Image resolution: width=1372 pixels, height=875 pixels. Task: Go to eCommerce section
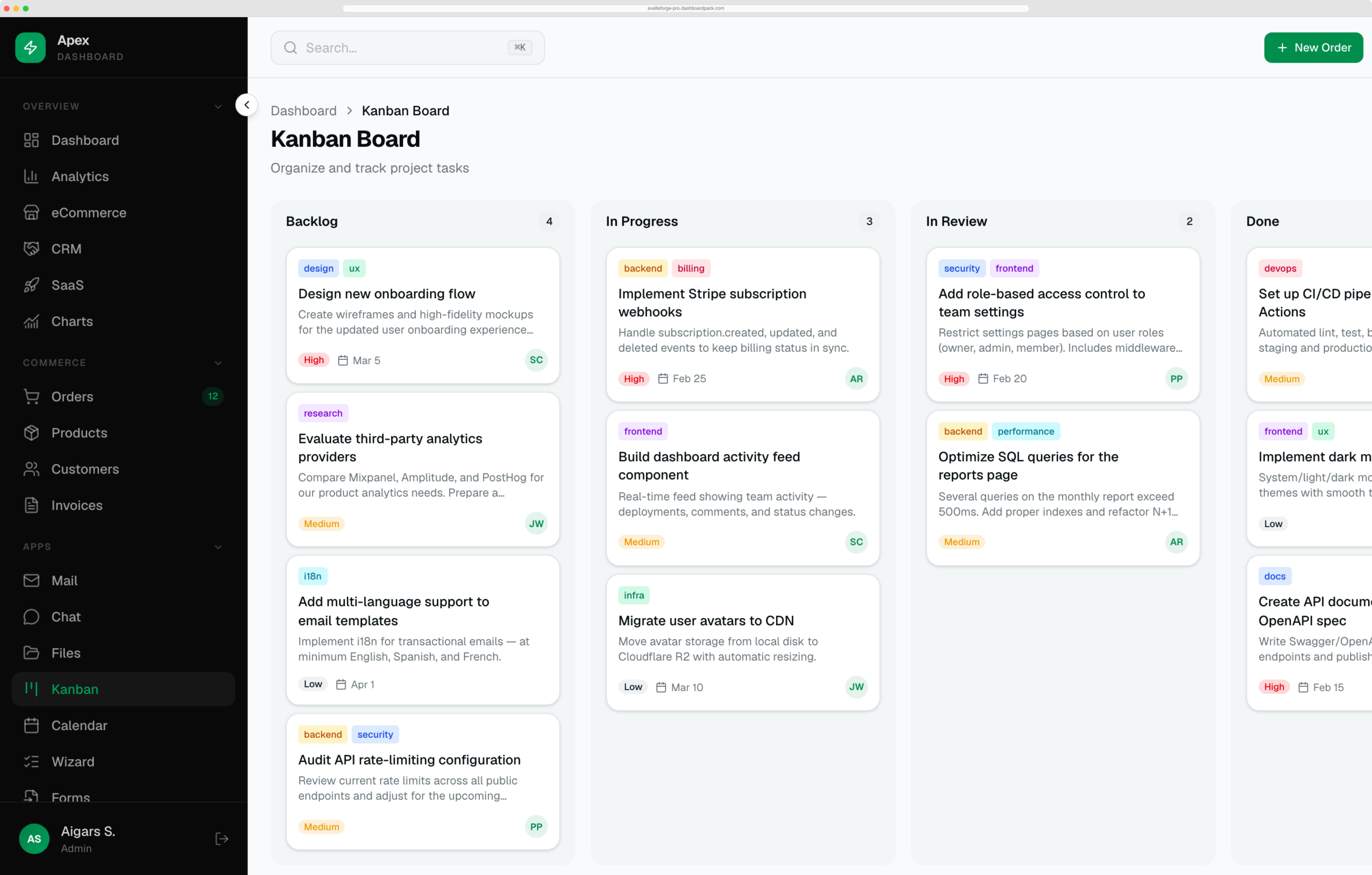point(123,213)
